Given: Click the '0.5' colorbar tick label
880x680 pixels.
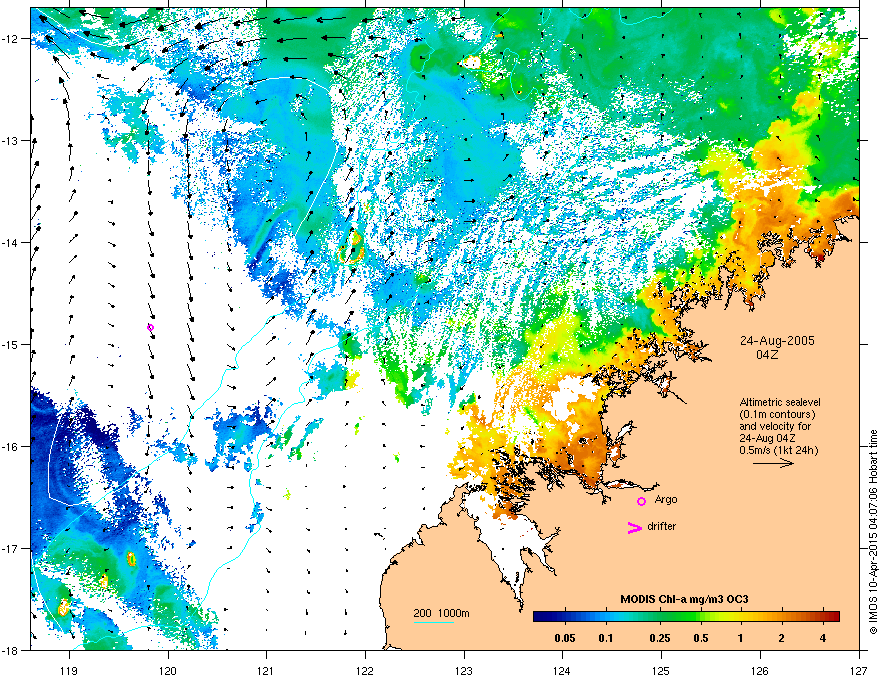Looking at the screenshot, I should click(x=701, y=638).
